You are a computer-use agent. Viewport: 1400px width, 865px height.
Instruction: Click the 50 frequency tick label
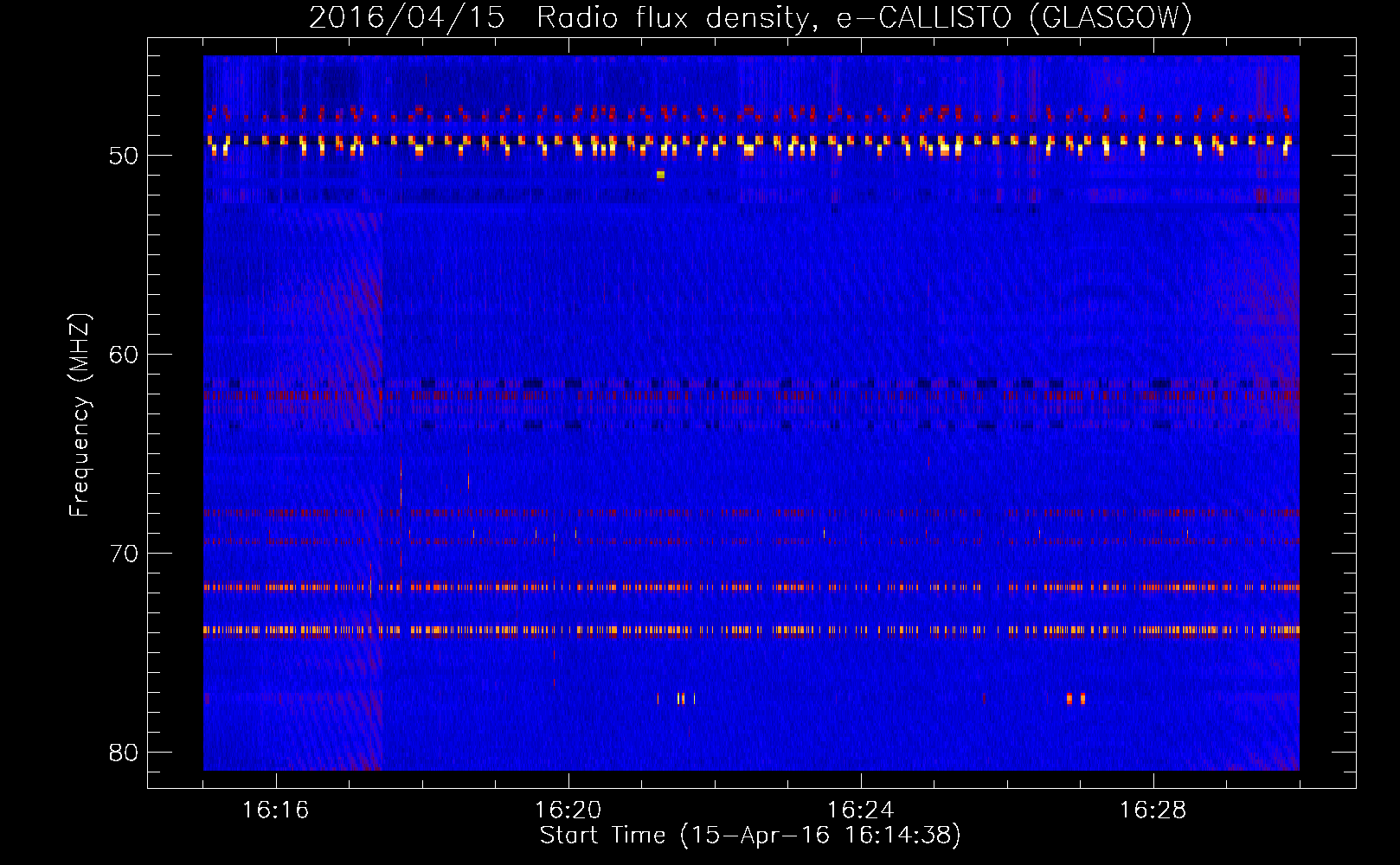124,156
